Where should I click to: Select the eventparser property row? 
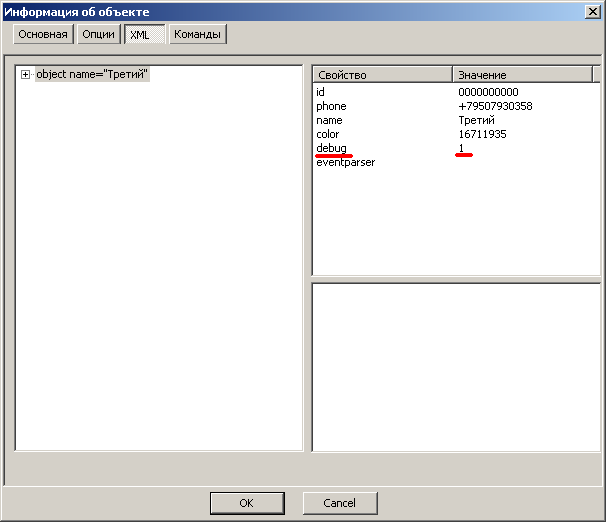(456, 162)
